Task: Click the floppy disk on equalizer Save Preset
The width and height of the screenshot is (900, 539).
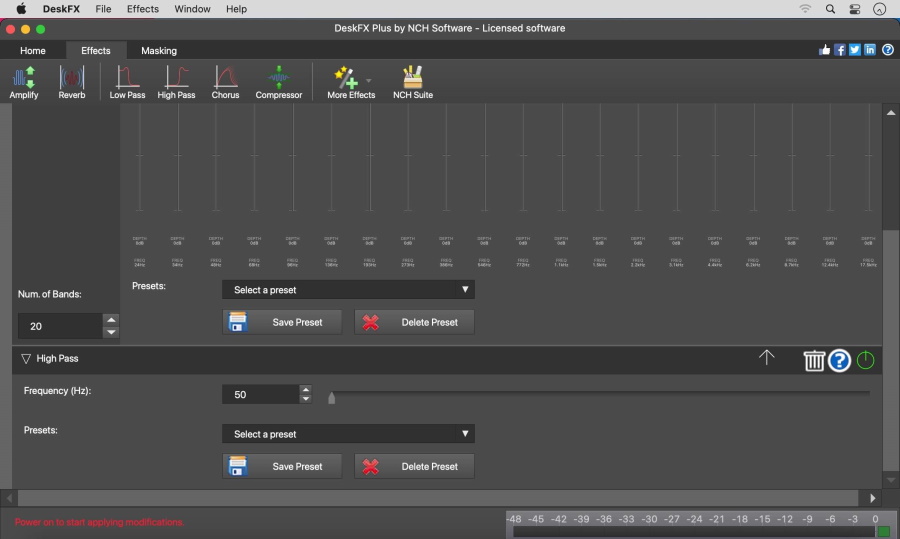Action: (x=238, y=322)
